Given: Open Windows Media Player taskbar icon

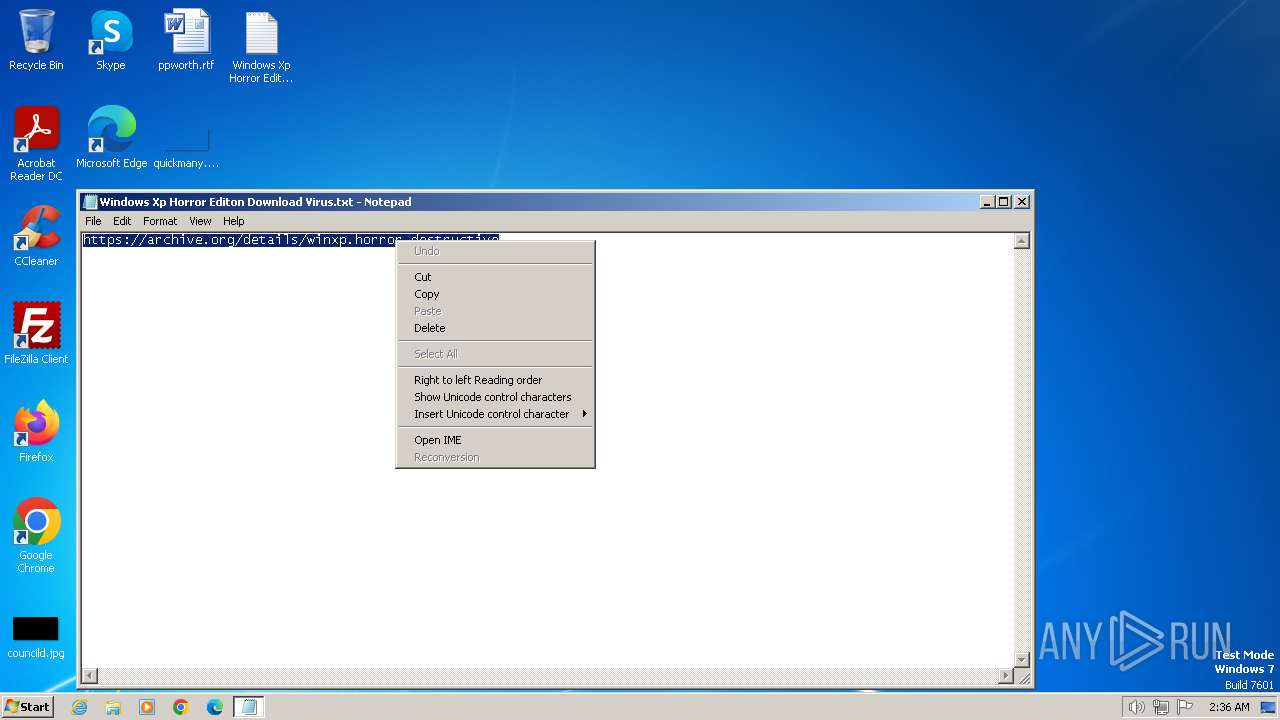Looking at the screenshot, I should pyautogui.click(x=147, y=707).
